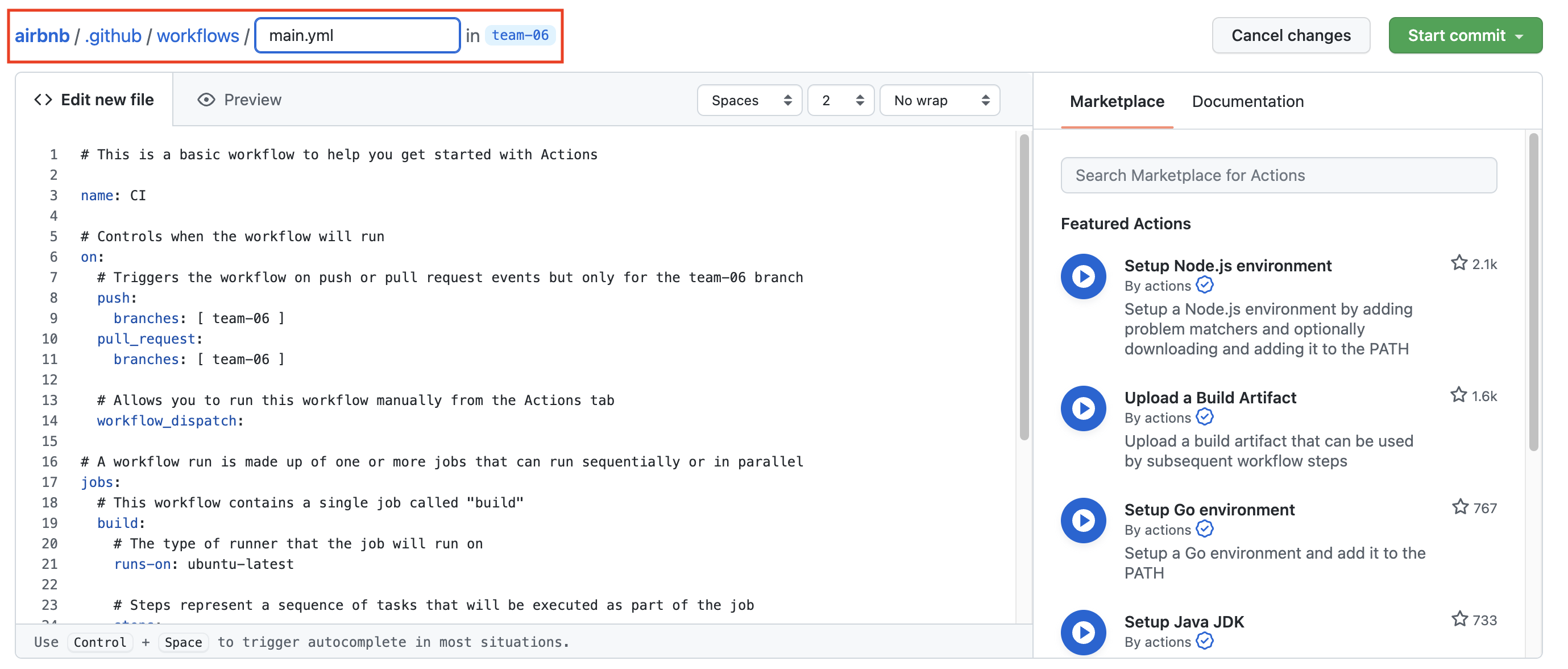Click the star icon beside 1.6k
This screenshot has height=669, width=1568.
1458,395
